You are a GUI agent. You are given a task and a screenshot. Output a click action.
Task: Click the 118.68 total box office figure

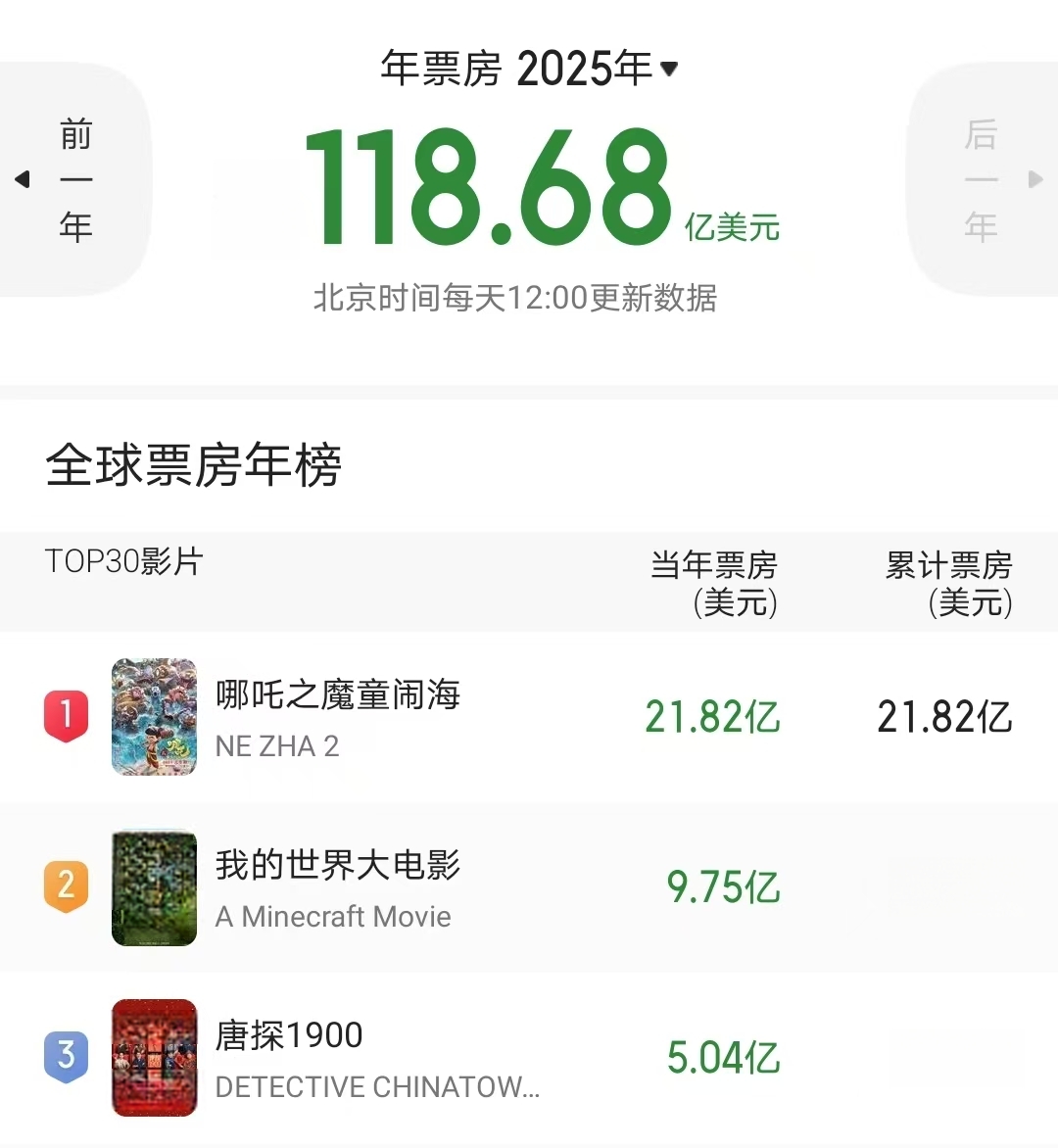click(x=488, y=187)
